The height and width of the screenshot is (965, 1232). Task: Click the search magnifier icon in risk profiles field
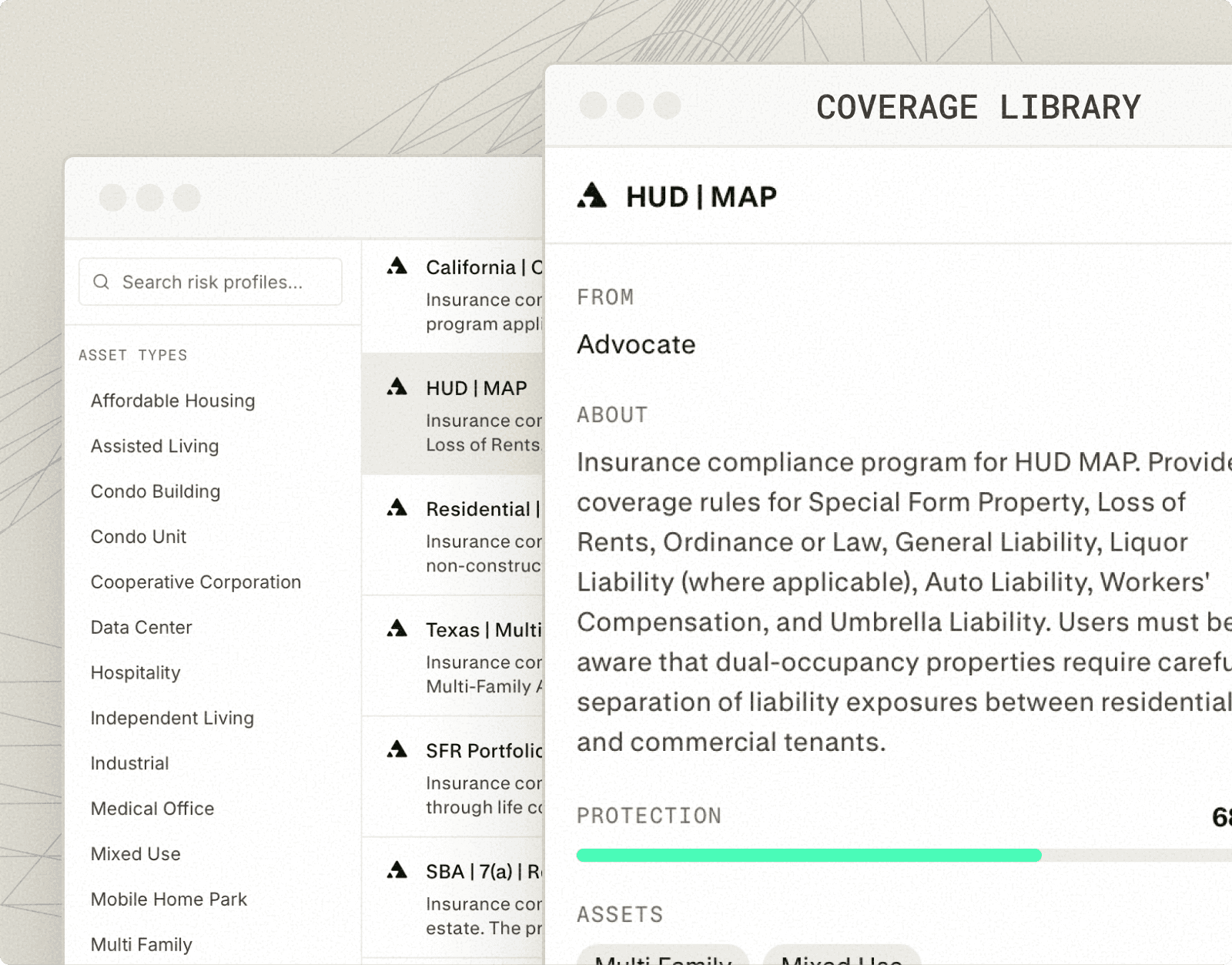(101, 282)
